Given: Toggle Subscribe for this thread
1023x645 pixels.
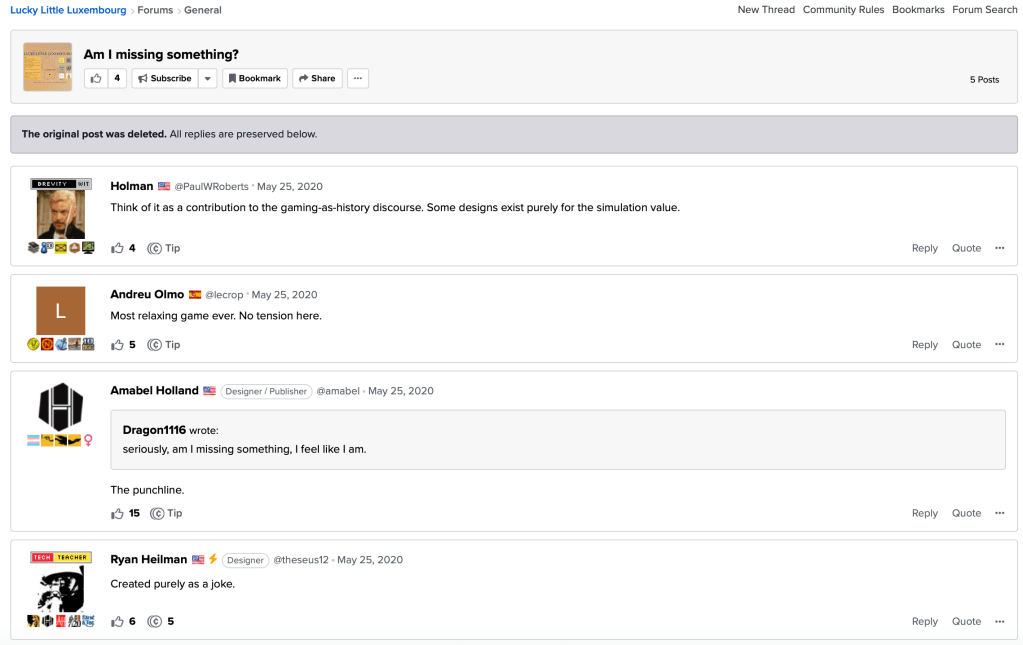Looking at the screenshot, I should point(164,78).
